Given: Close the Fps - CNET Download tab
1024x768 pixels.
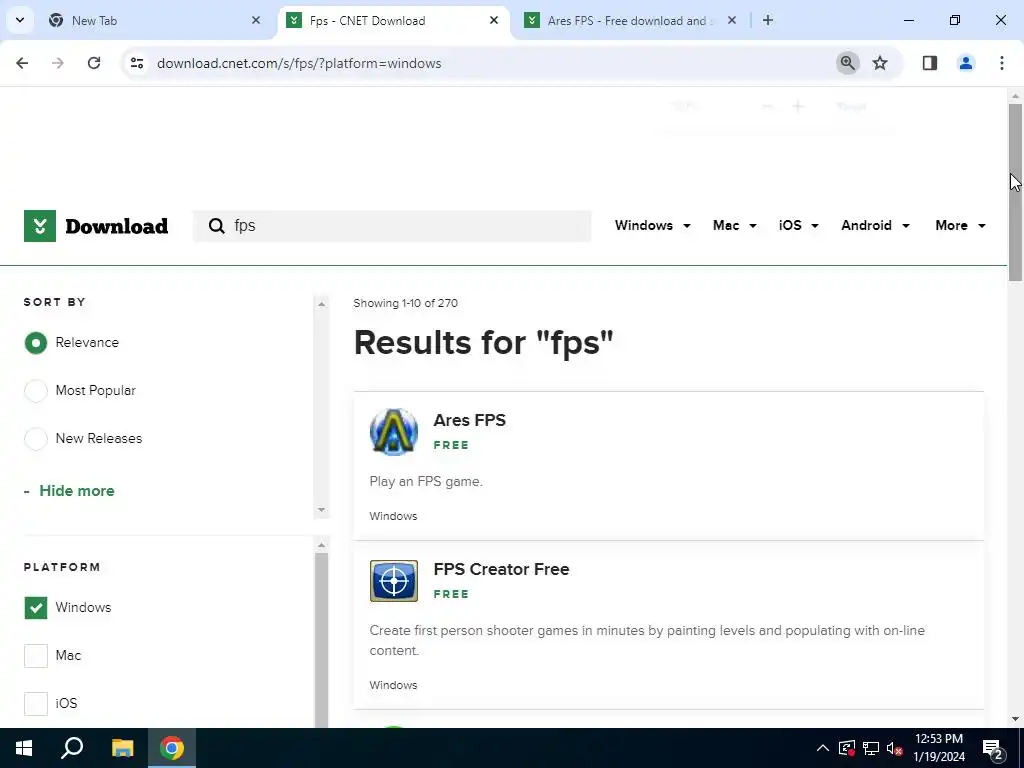Looking at the screenshot, I should pos(494,20).
